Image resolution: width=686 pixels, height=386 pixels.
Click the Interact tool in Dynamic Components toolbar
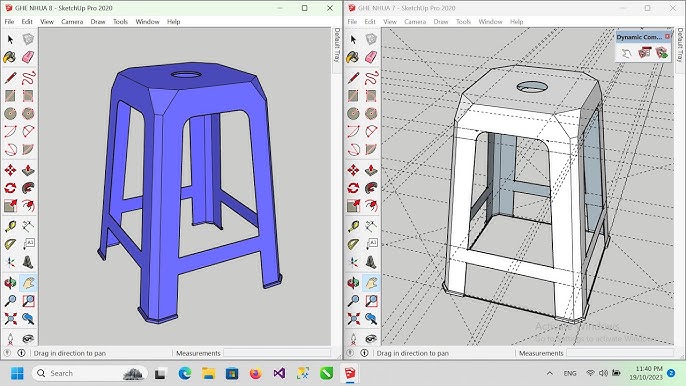(626, 53)
